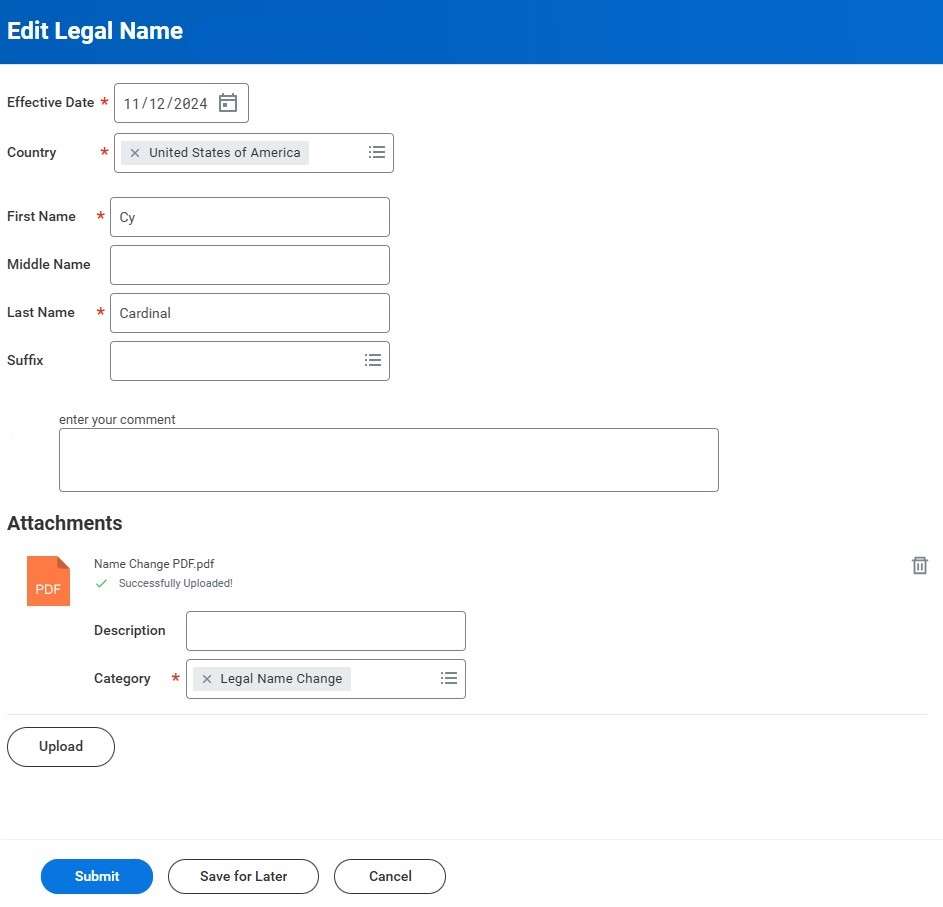Open the Category list prompt icon
This screenshot has height=907, width=943.
point(449,678)
